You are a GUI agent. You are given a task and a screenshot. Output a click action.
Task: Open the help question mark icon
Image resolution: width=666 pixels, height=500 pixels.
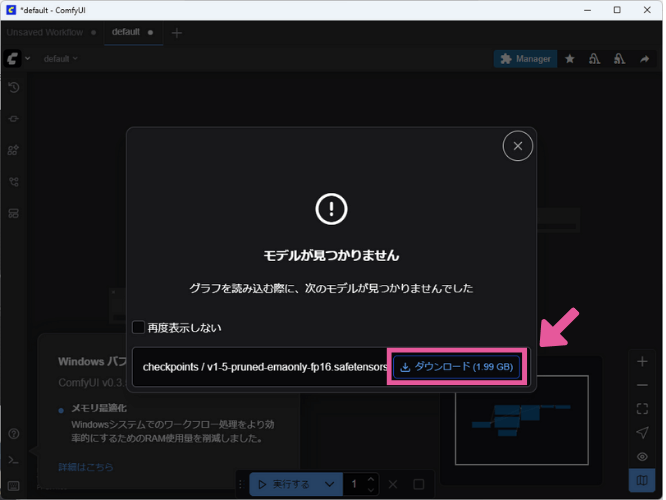[x=14, y=434]
